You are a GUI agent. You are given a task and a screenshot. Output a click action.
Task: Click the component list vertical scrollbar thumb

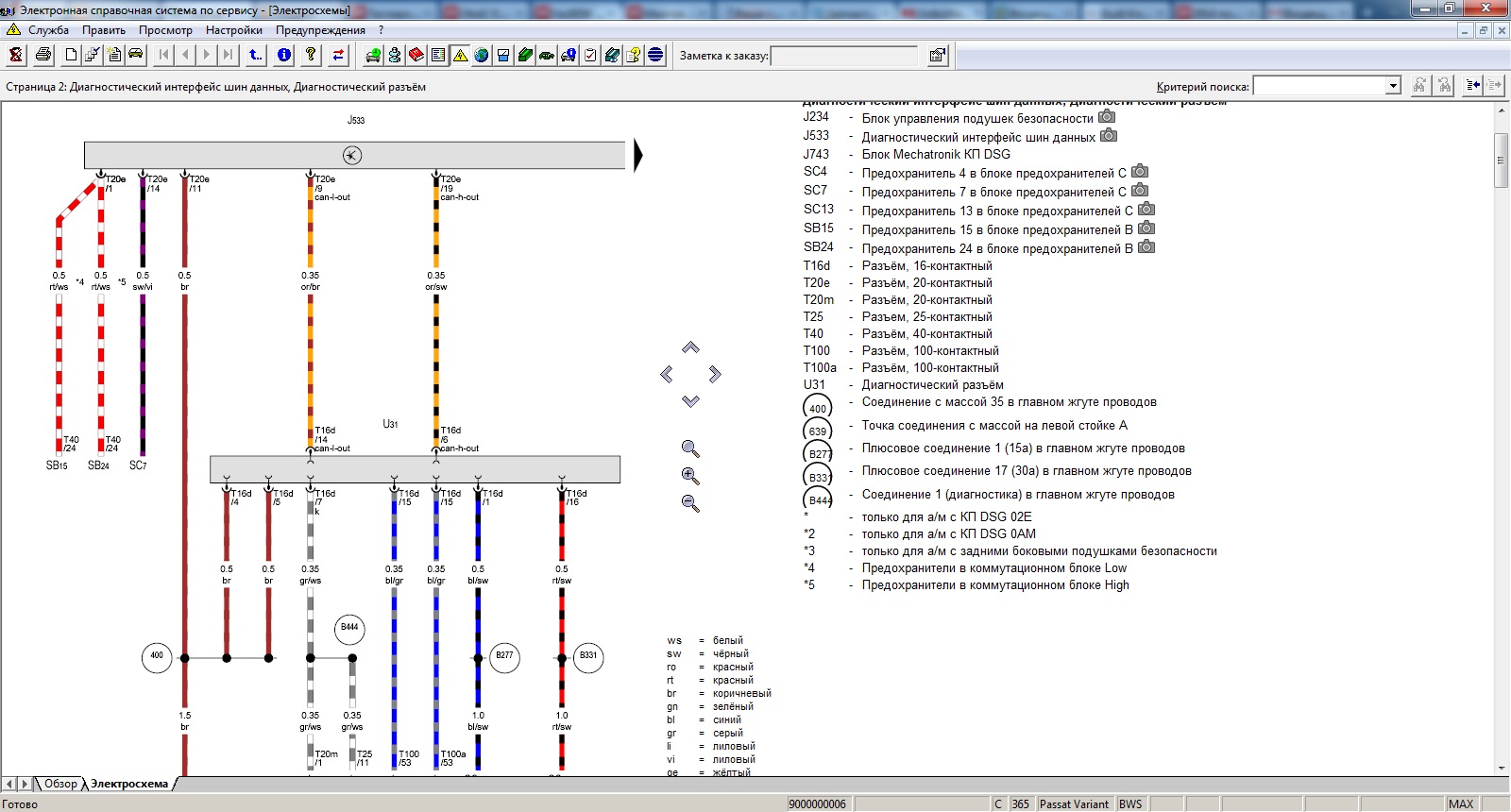[x=1501, y=159]
